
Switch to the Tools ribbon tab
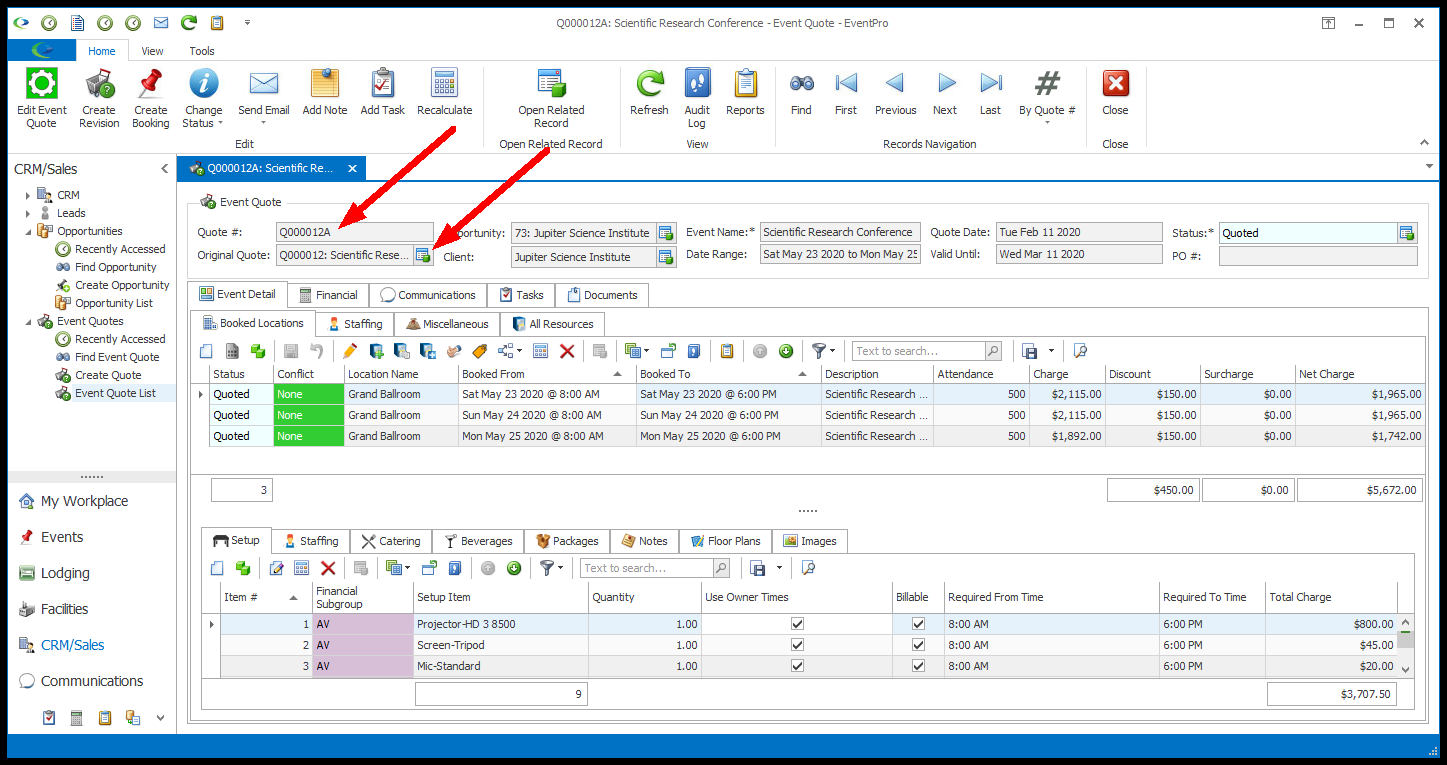coord(202,51)
